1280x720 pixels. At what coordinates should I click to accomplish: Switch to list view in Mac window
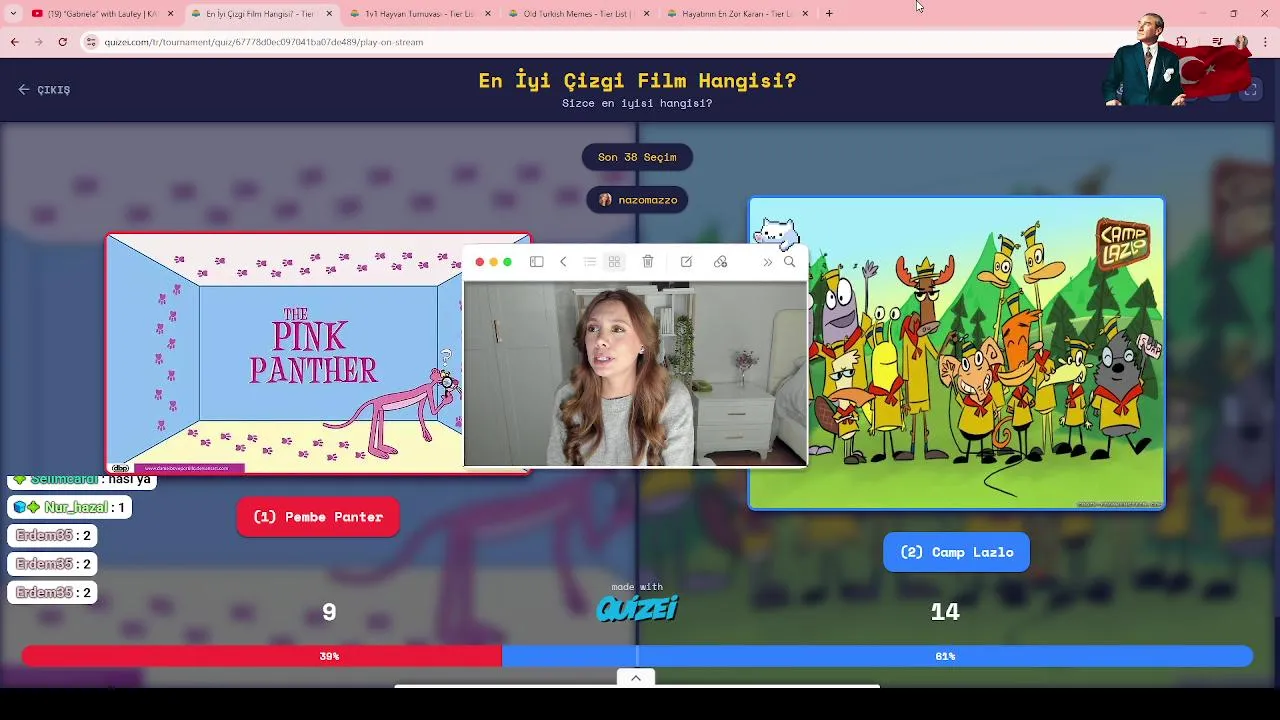(590, 262)
